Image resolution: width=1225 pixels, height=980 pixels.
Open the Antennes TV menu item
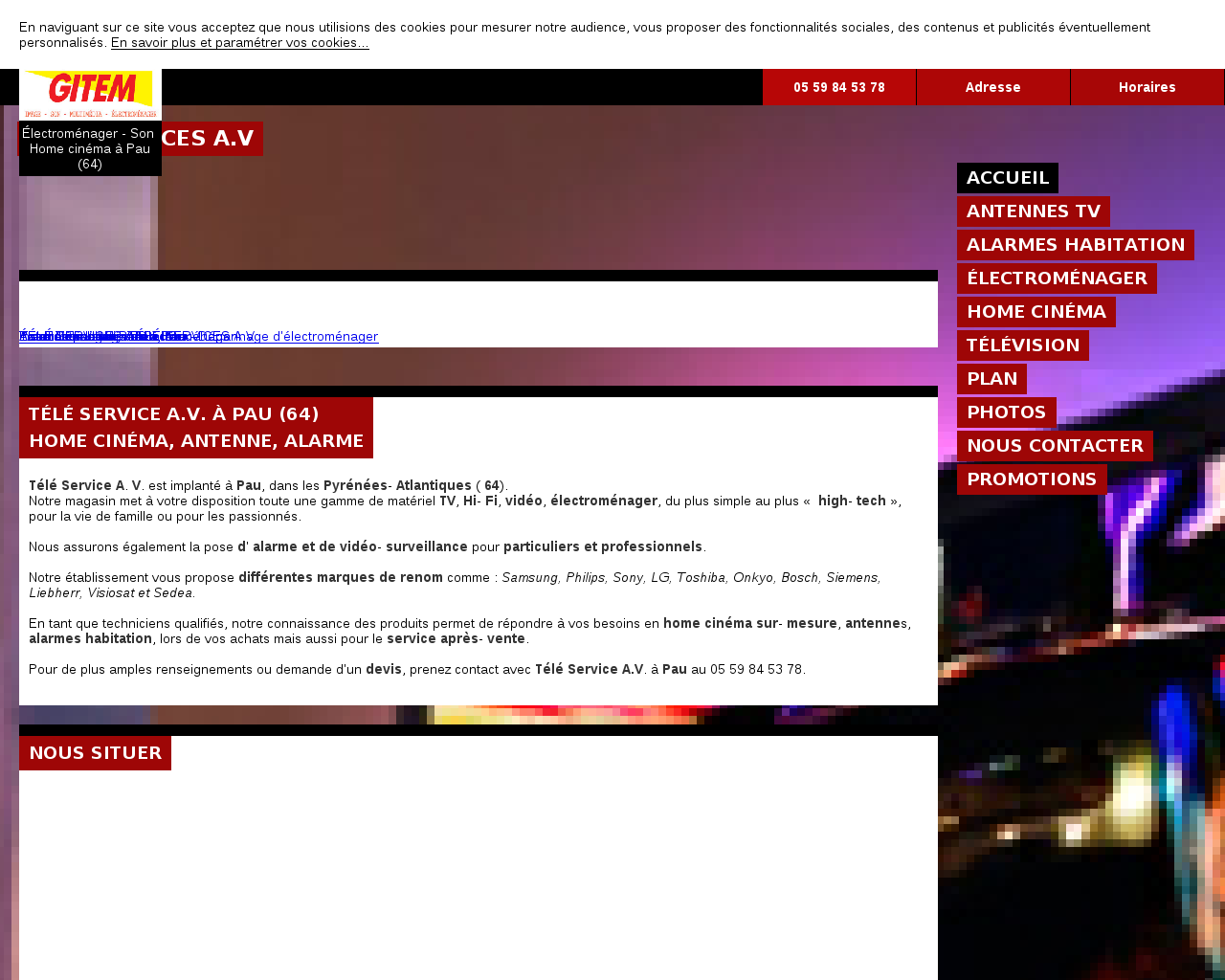pyautogui.click(x=1034, y=212)
